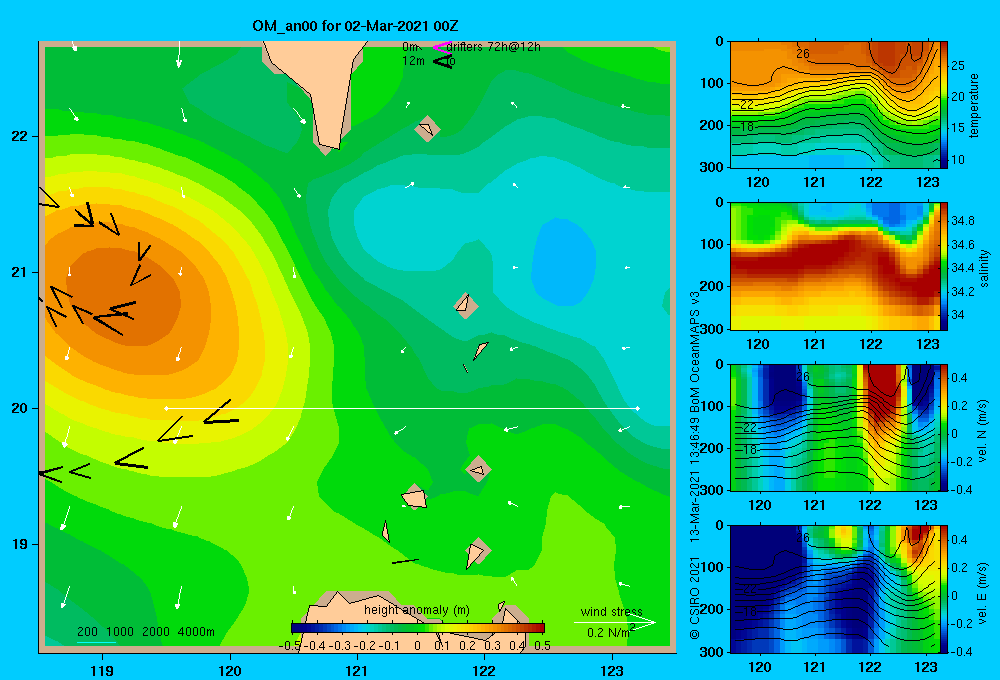1000x680 pixels.
Task: Click longitude label '122' under main map
Action: pyautogui.click(x=485, y=670)
